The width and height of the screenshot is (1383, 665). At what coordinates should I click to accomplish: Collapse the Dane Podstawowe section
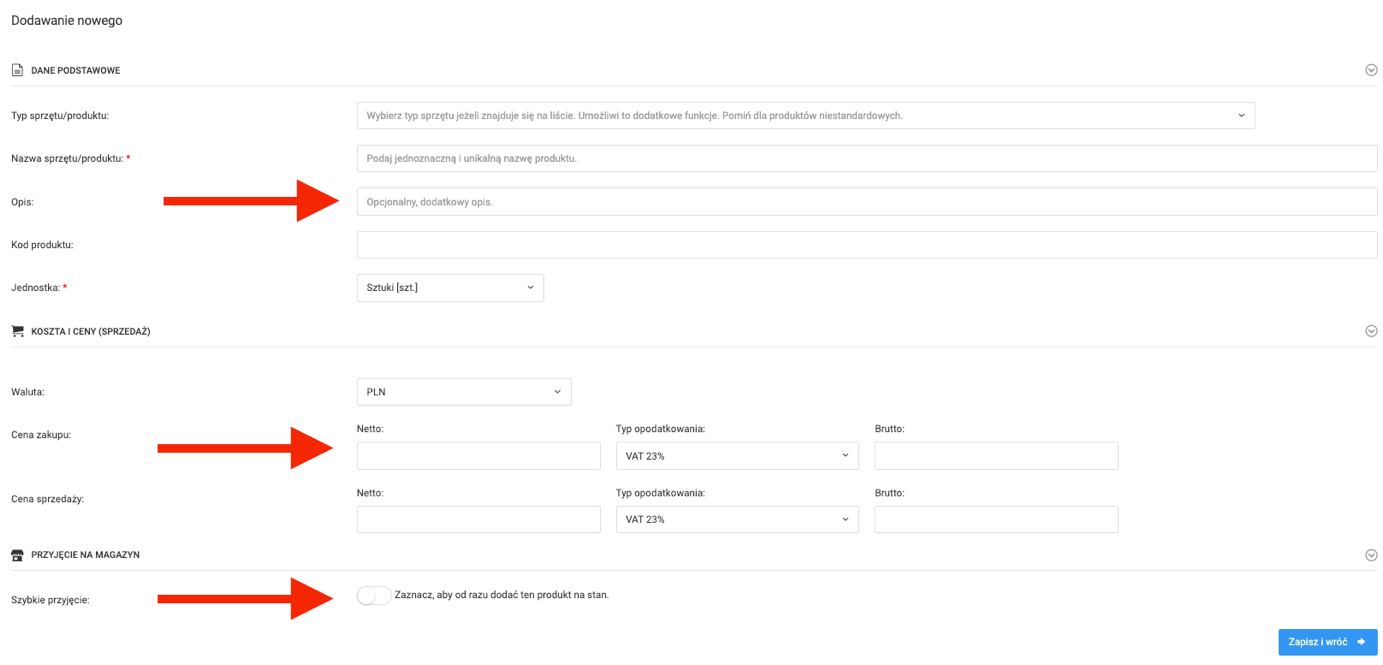1371,71
